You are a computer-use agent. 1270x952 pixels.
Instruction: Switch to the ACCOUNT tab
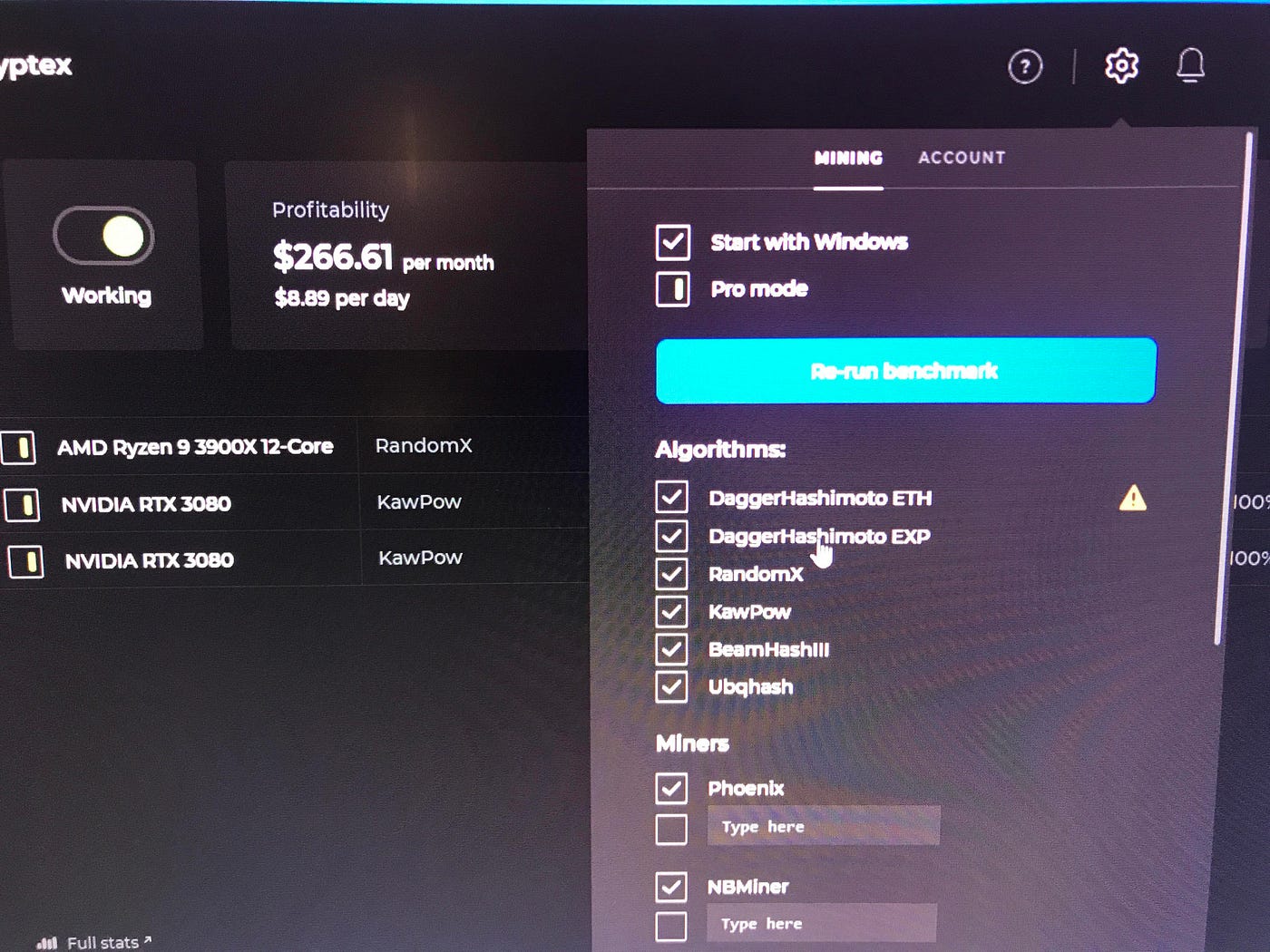click(962, 158)
